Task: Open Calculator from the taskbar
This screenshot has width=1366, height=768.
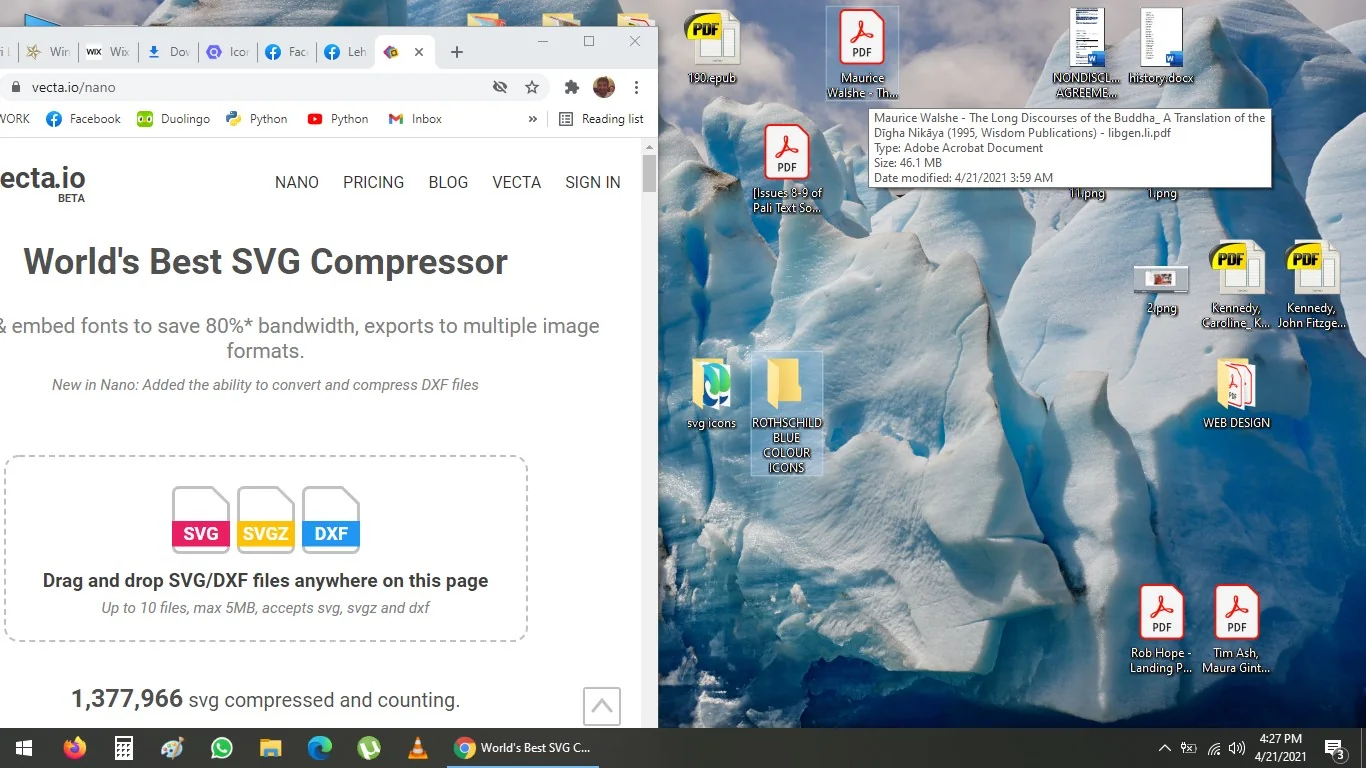Action: [124, 748]
